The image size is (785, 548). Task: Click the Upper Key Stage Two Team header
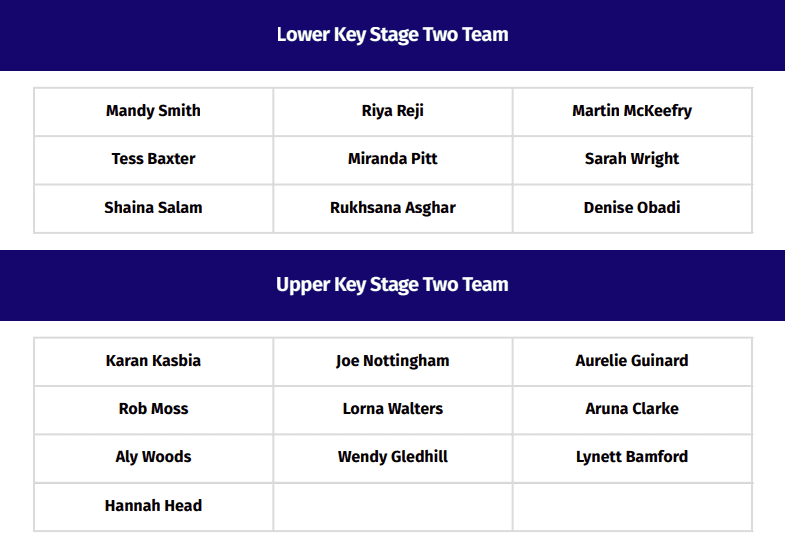[x=392, y=285]
